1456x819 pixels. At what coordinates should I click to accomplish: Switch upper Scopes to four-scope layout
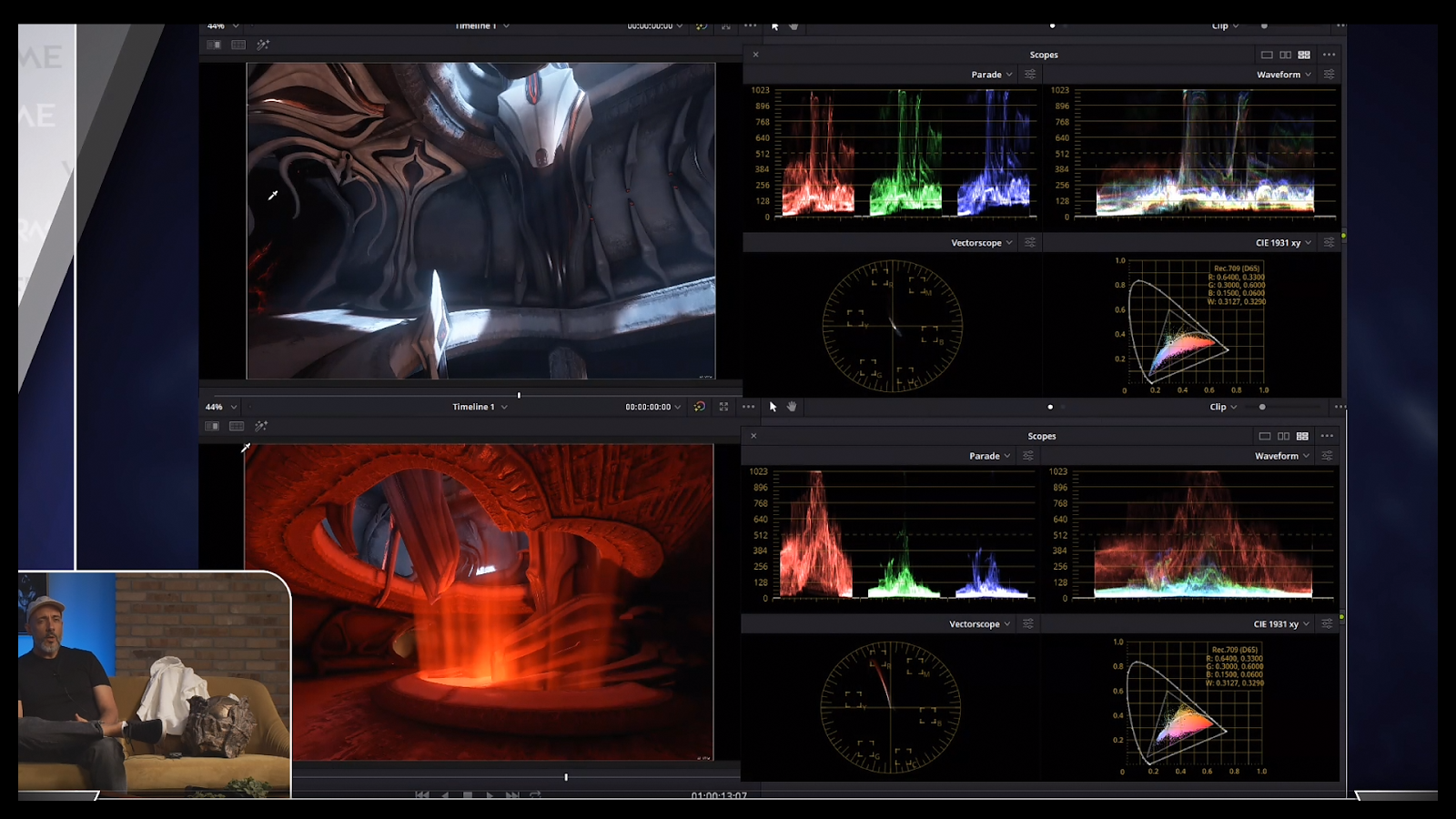(x=1304, y=55)
